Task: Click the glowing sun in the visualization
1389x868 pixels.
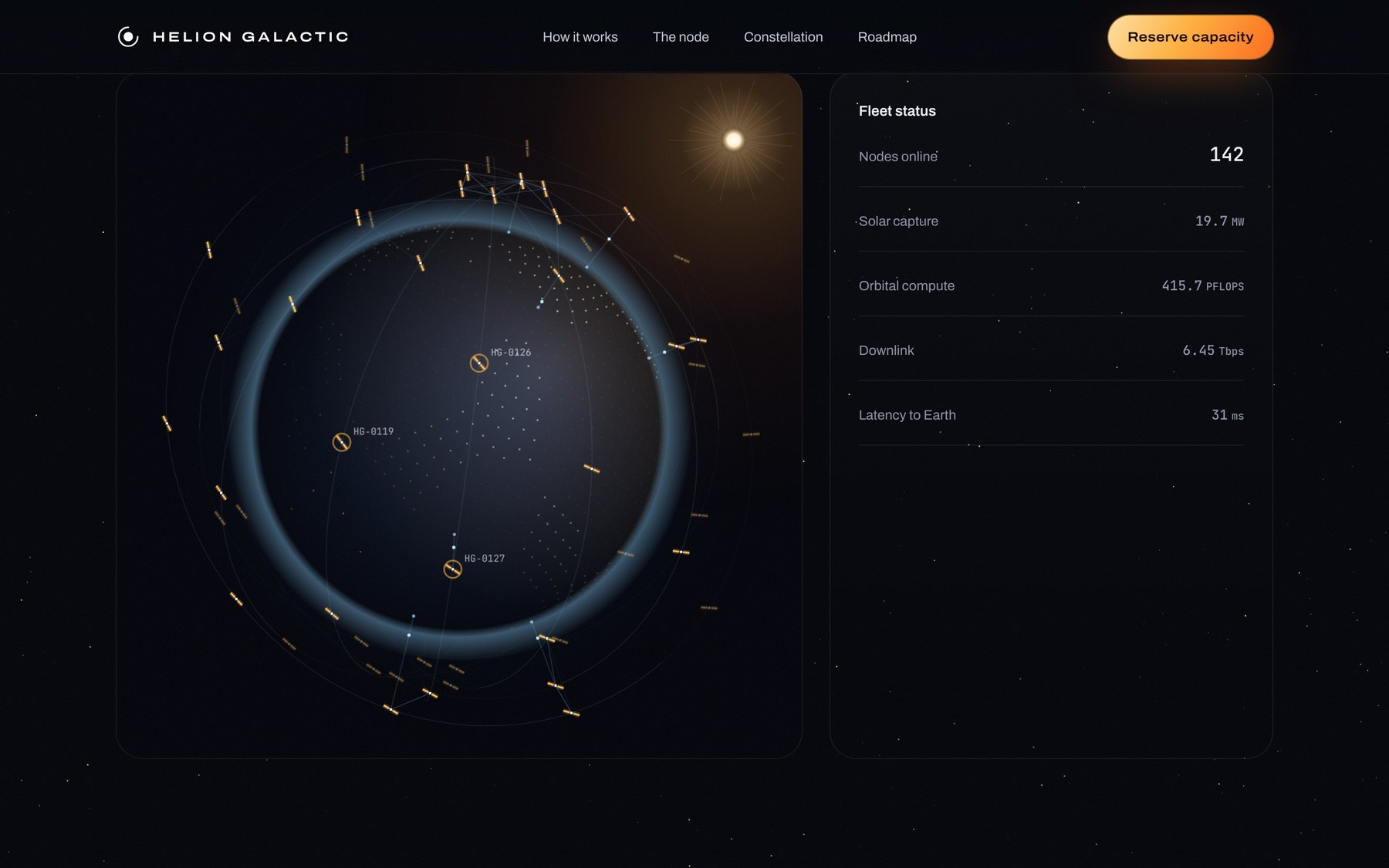Action: point(734,140)
